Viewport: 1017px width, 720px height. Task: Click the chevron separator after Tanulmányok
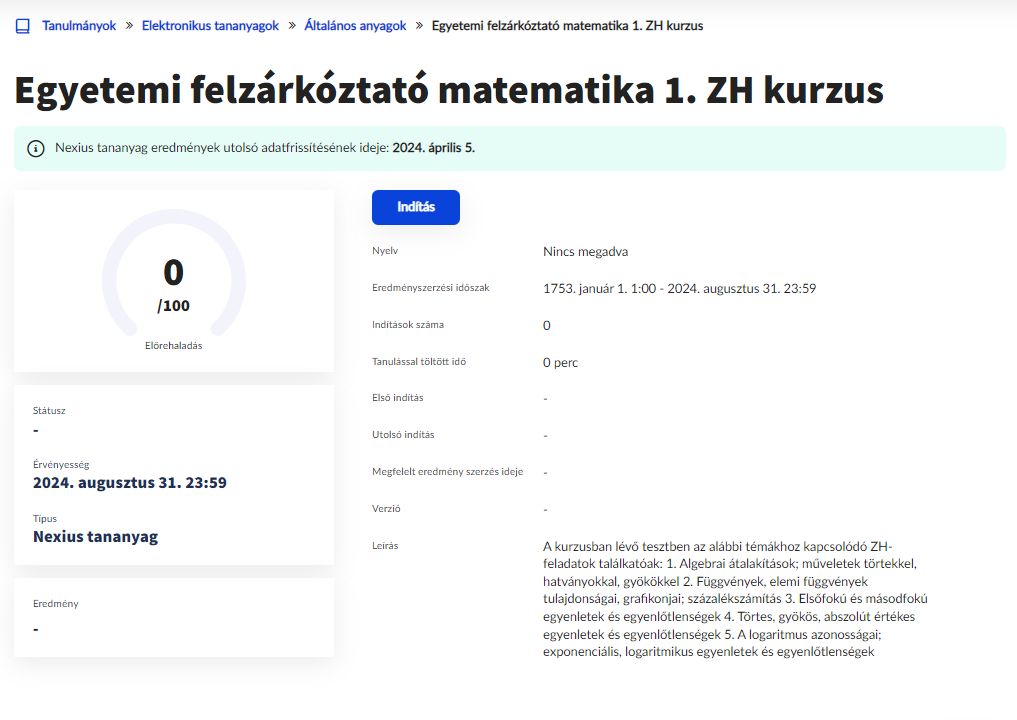pos(129,26)
